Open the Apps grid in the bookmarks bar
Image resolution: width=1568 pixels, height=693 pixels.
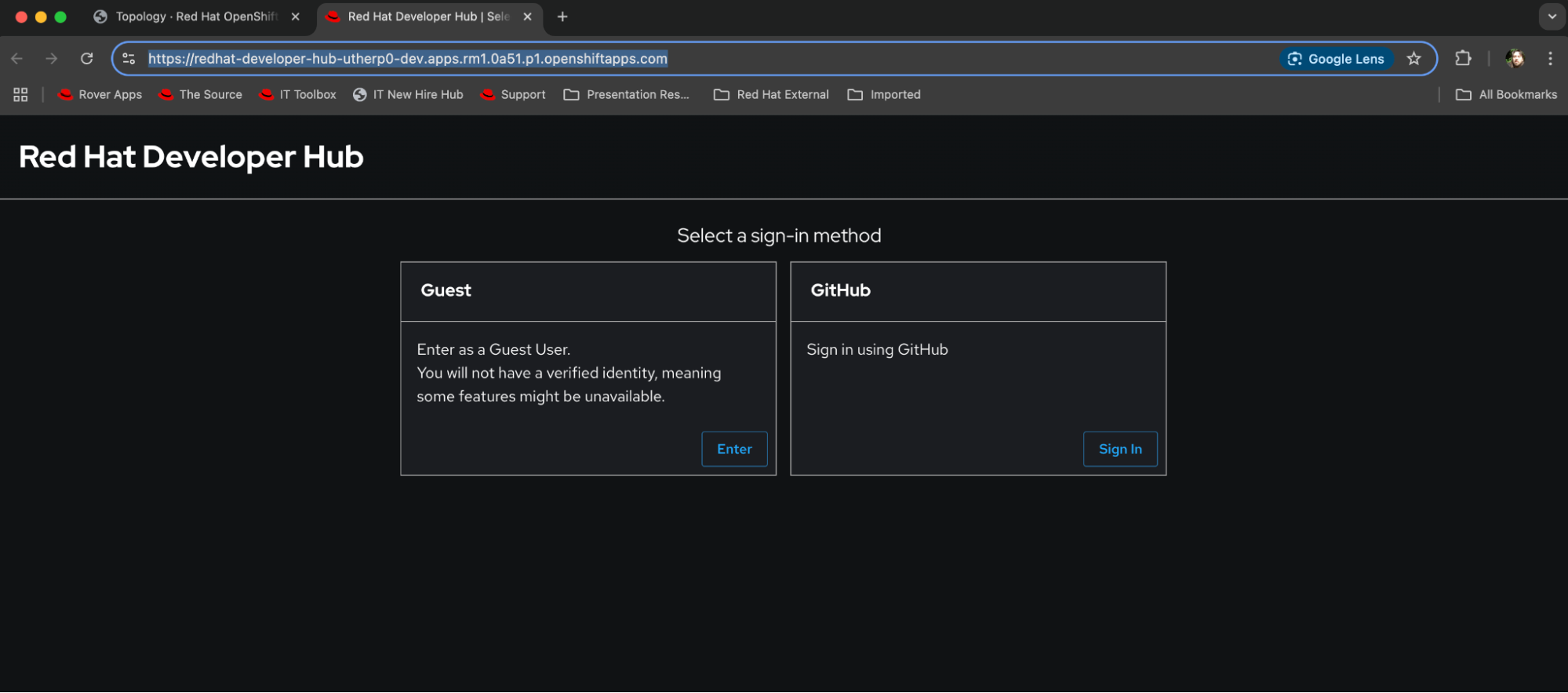tap(20, 95)
